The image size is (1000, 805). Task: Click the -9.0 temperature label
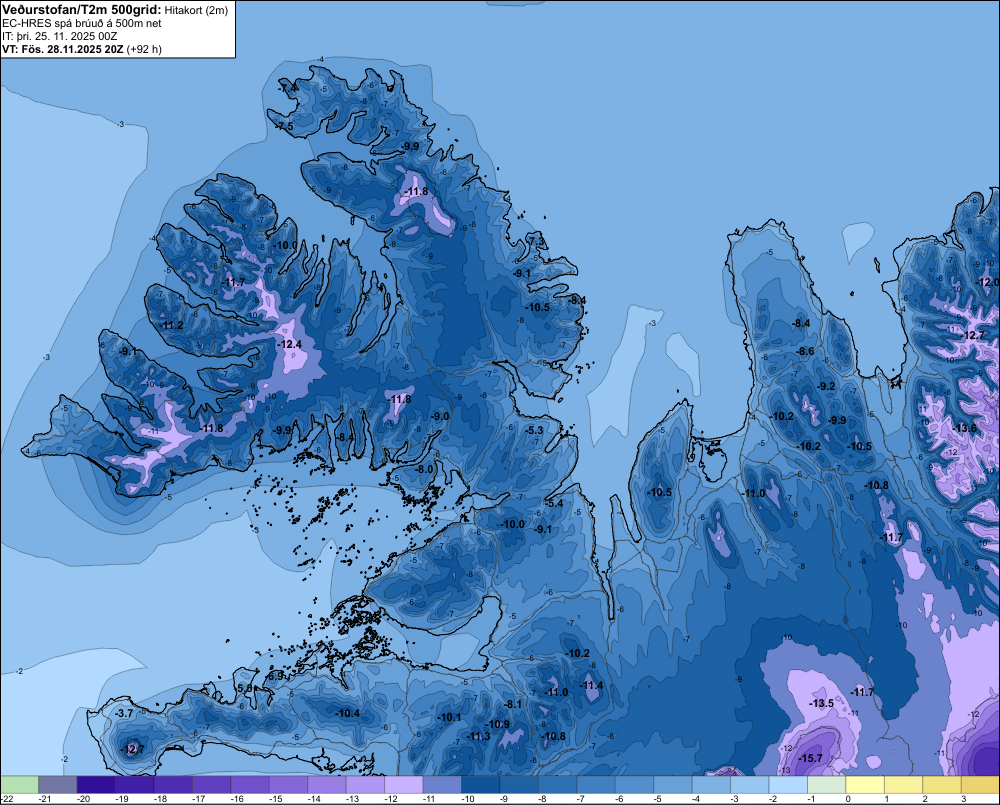click(x=439, y=416)
